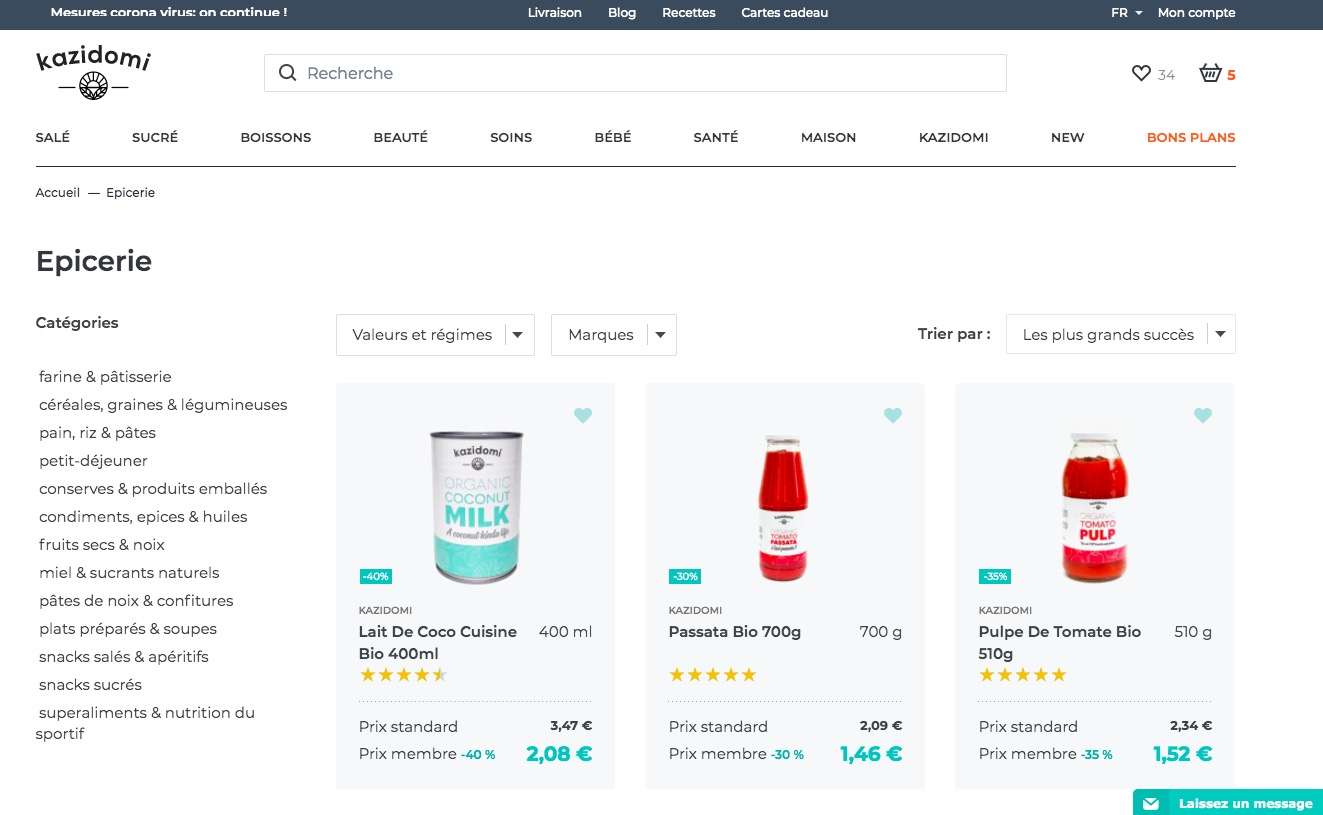Select category miel & sucrants naturels
The width and height of the screenshot is (1323, 815).
click(x=129, y=573)
